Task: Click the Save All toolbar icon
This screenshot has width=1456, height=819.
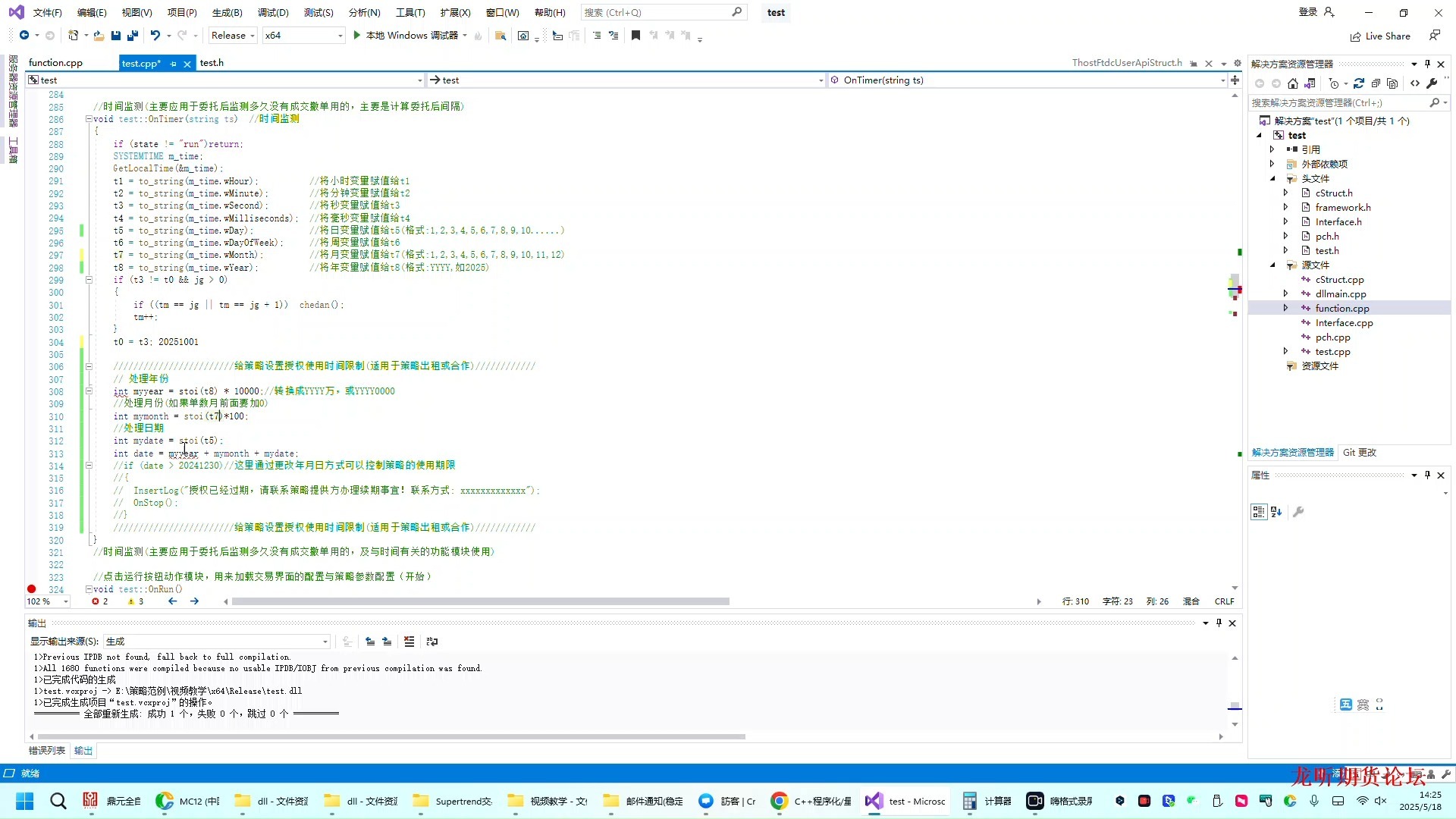Action: (133, 36)
